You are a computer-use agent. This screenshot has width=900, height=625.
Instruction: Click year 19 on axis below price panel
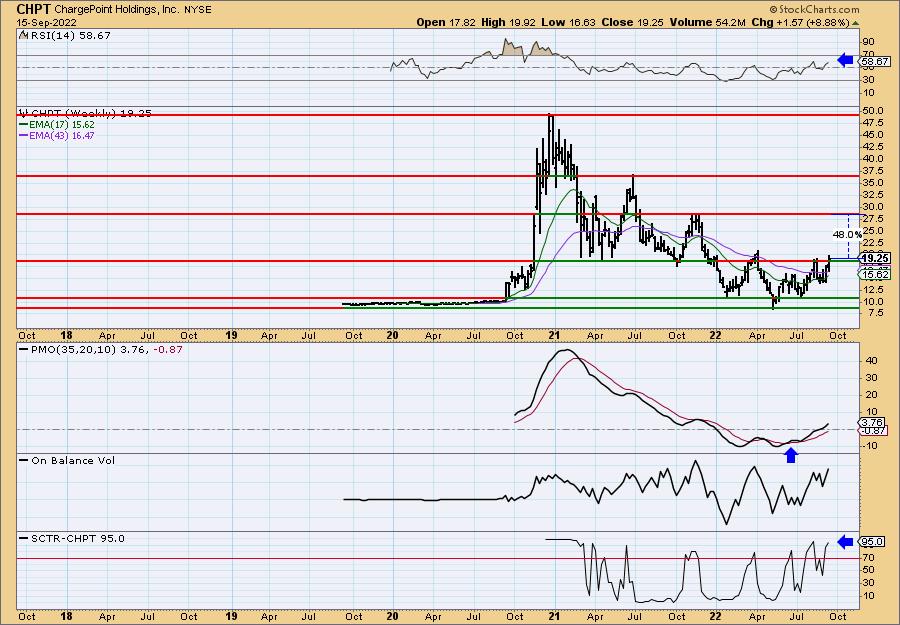click(231, 336)
